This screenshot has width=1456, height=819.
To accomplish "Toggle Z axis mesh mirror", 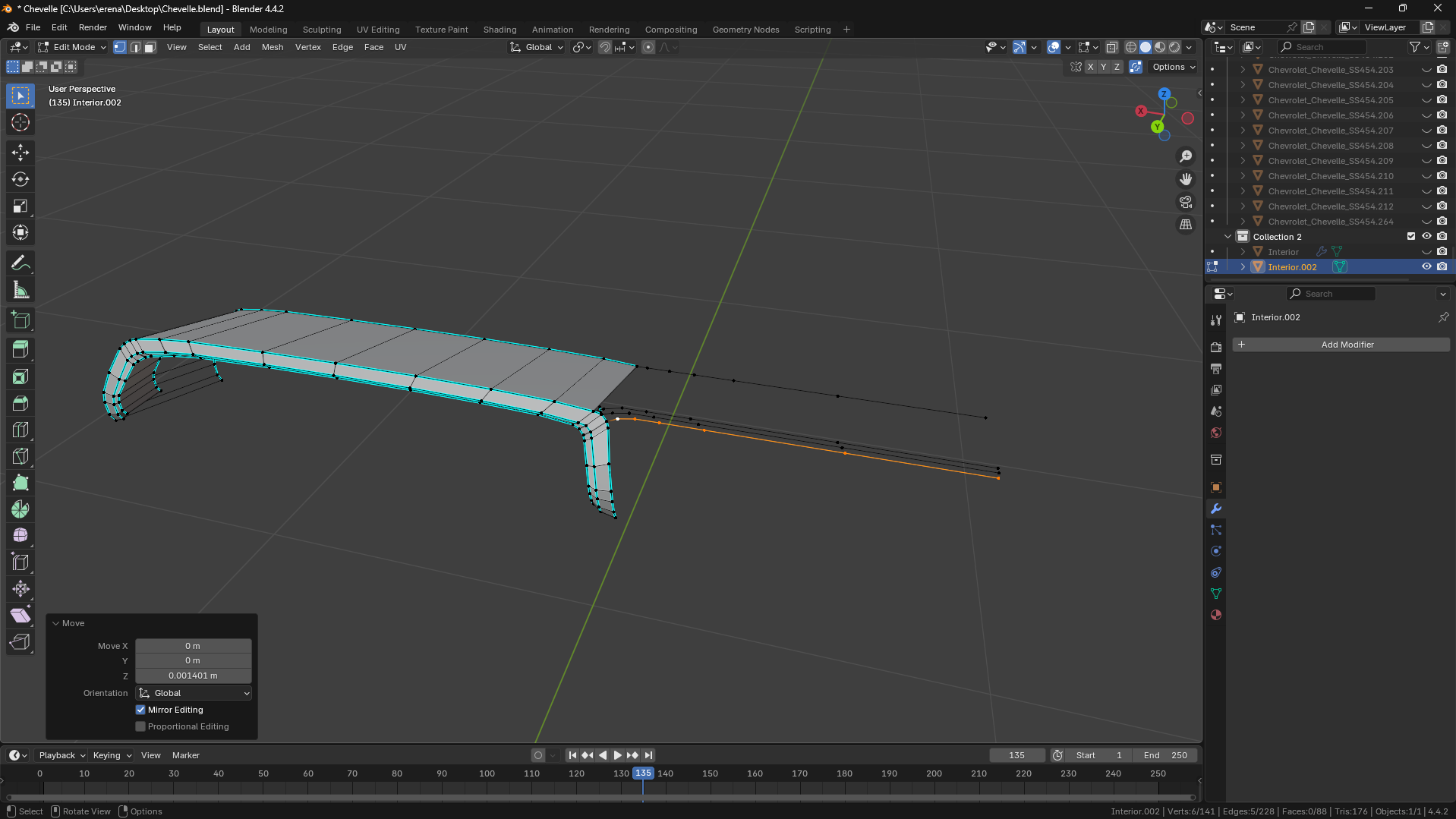I will [x=1117, y=67].
